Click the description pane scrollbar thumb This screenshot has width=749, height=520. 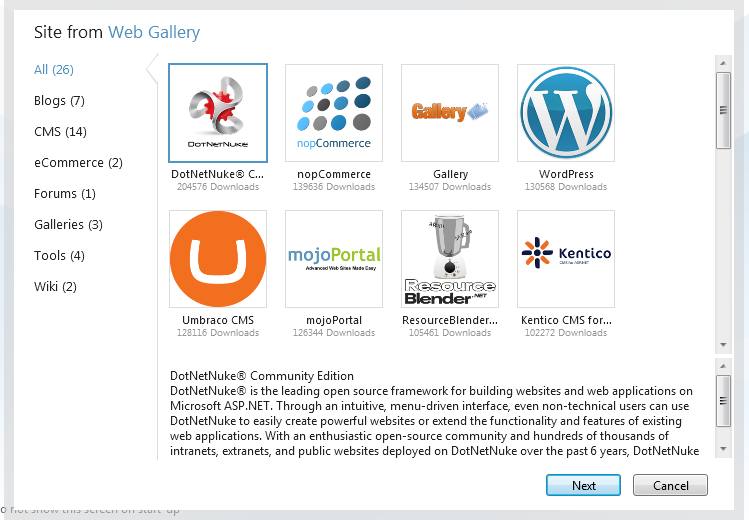click(x=723, y=401)
